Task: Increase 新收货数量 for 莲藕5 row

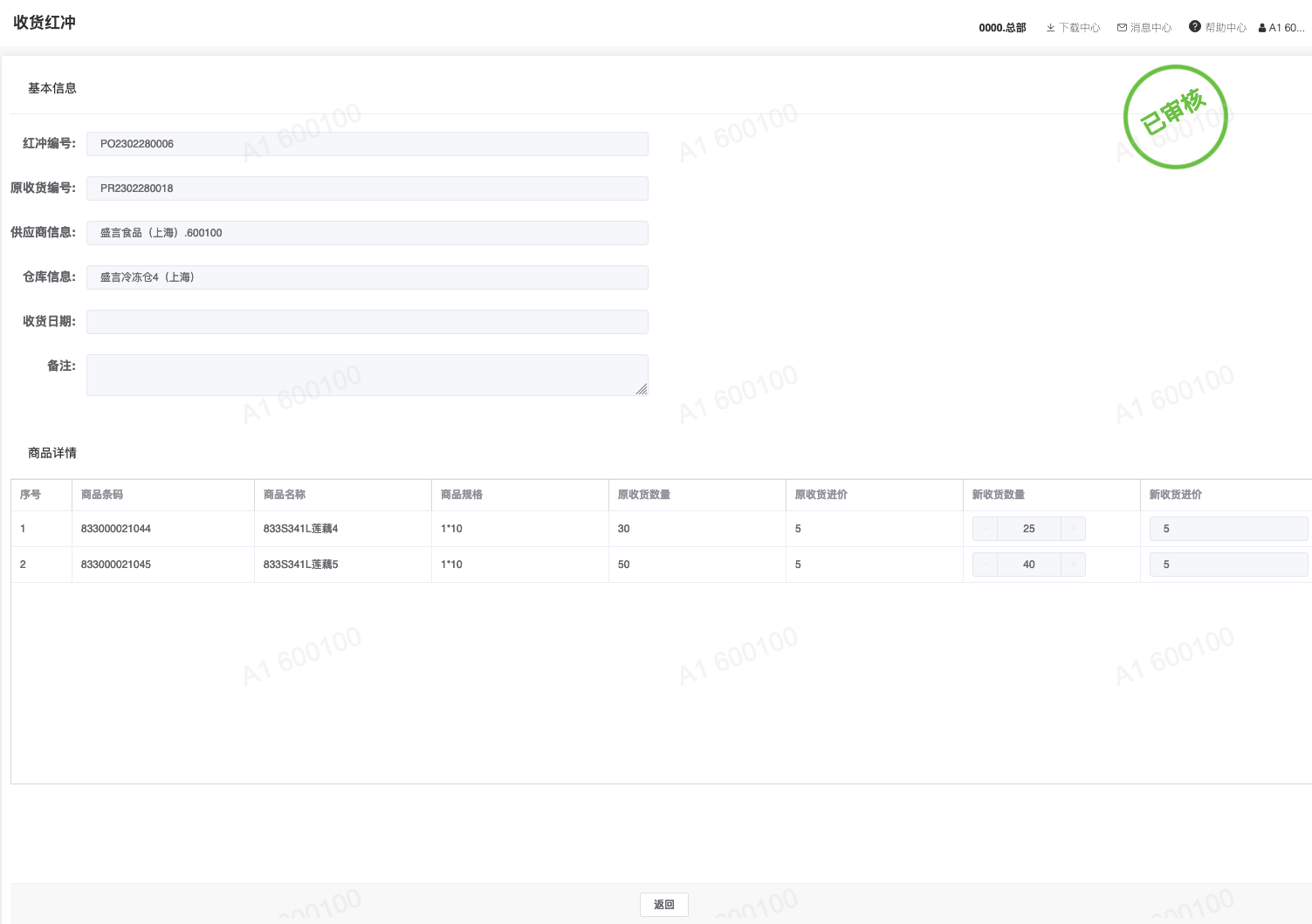Action: (x=1073, y=565)
